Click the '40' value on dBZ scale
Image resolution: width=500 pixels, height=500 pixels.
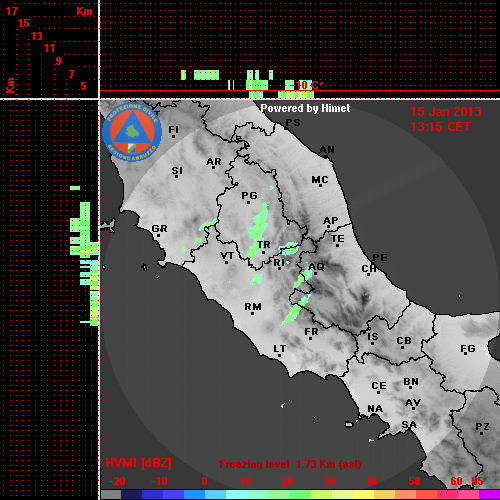[x=372, y=481]
